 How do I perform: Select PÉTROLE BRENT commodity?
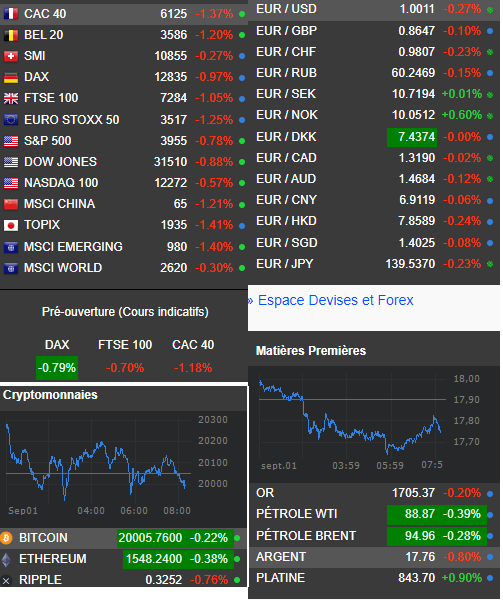(306, 536)
